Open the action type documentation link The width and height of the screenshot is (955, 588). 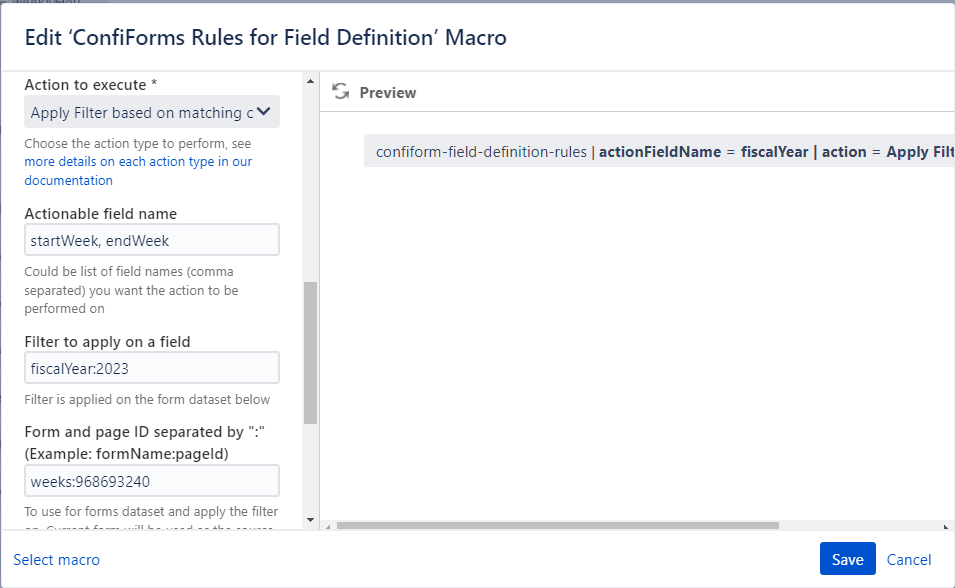pos(138,161)
